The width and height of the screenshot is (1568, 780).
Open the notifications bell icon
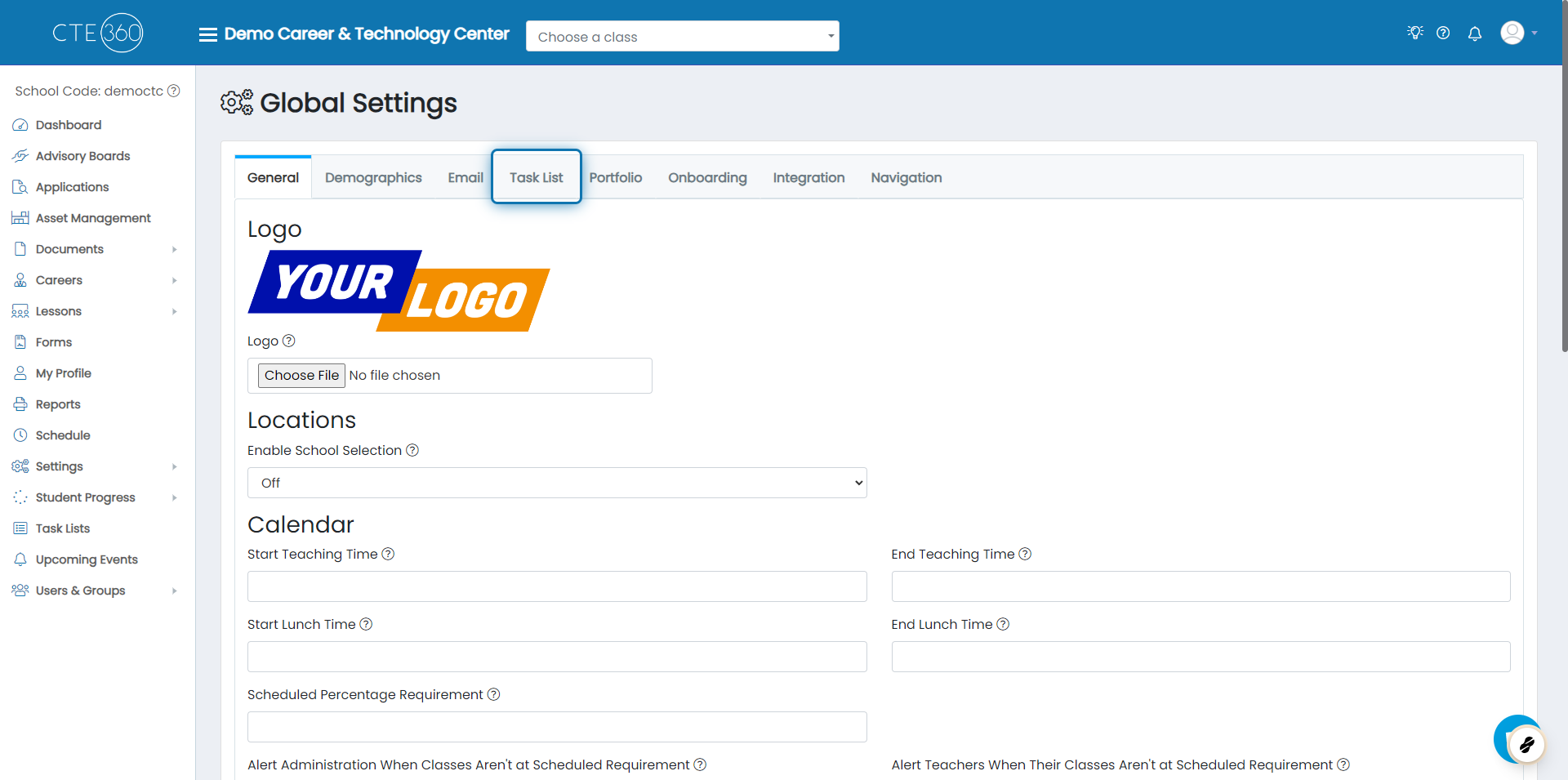pyautogui.click(x=1474, y=33)
